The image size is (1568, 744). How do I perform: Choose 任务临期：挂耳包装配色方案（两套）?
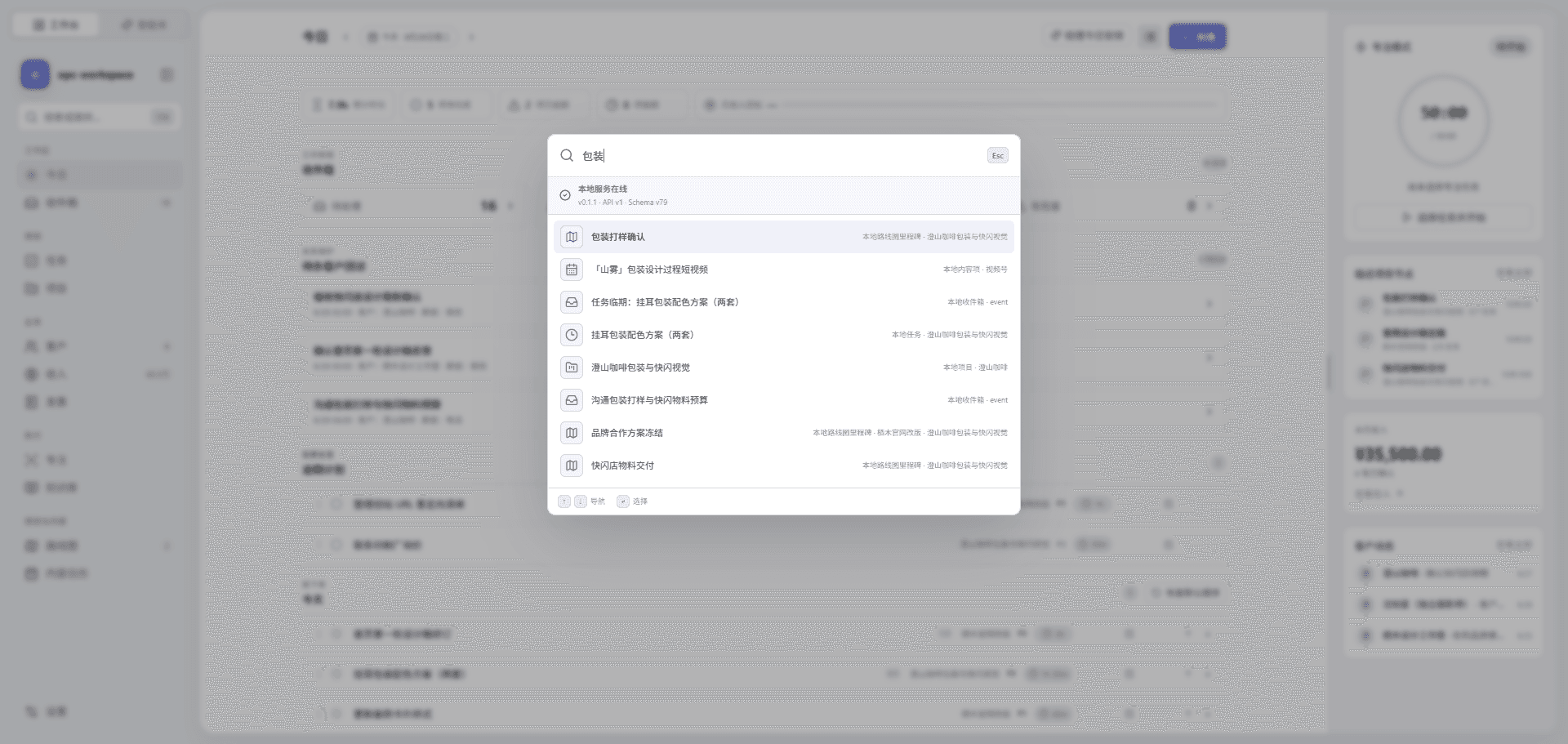(784, 302)
